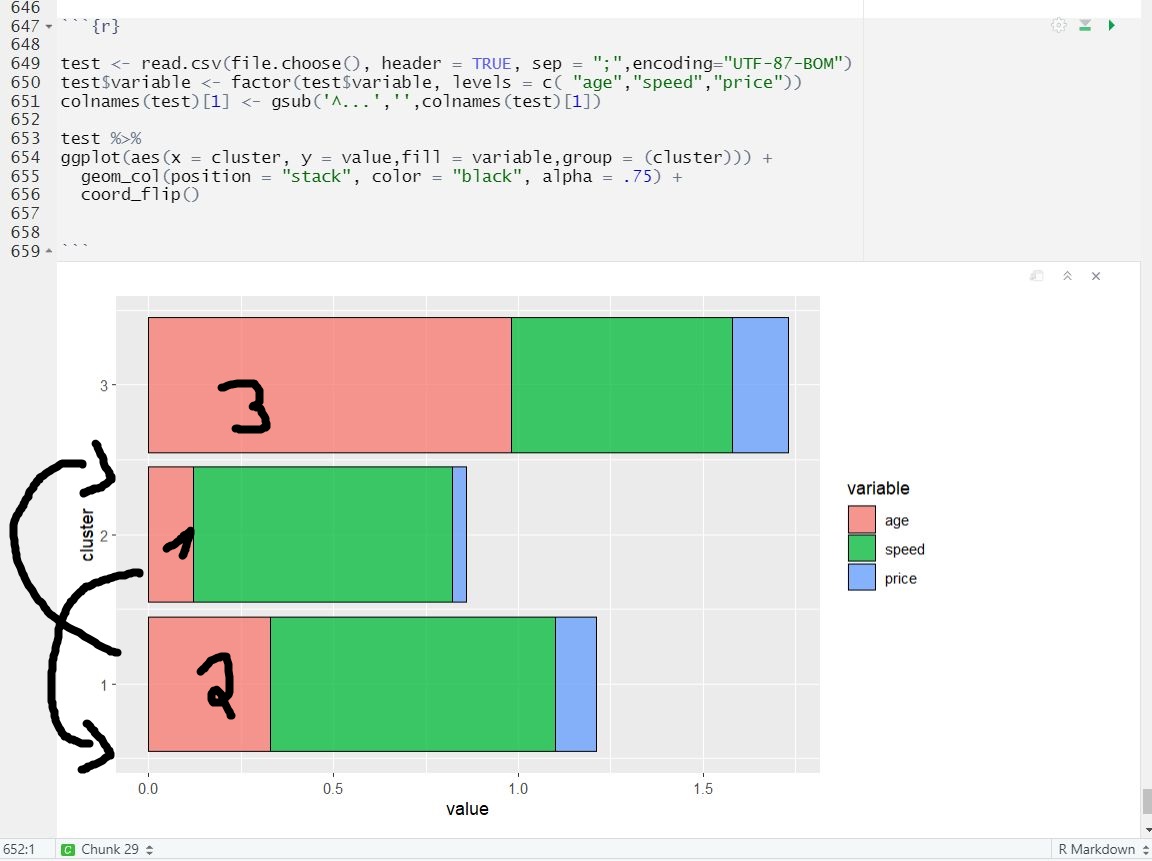The image size is (1152, 861).
Task: Click the 'speed' legend label
Action: [904, 550]
